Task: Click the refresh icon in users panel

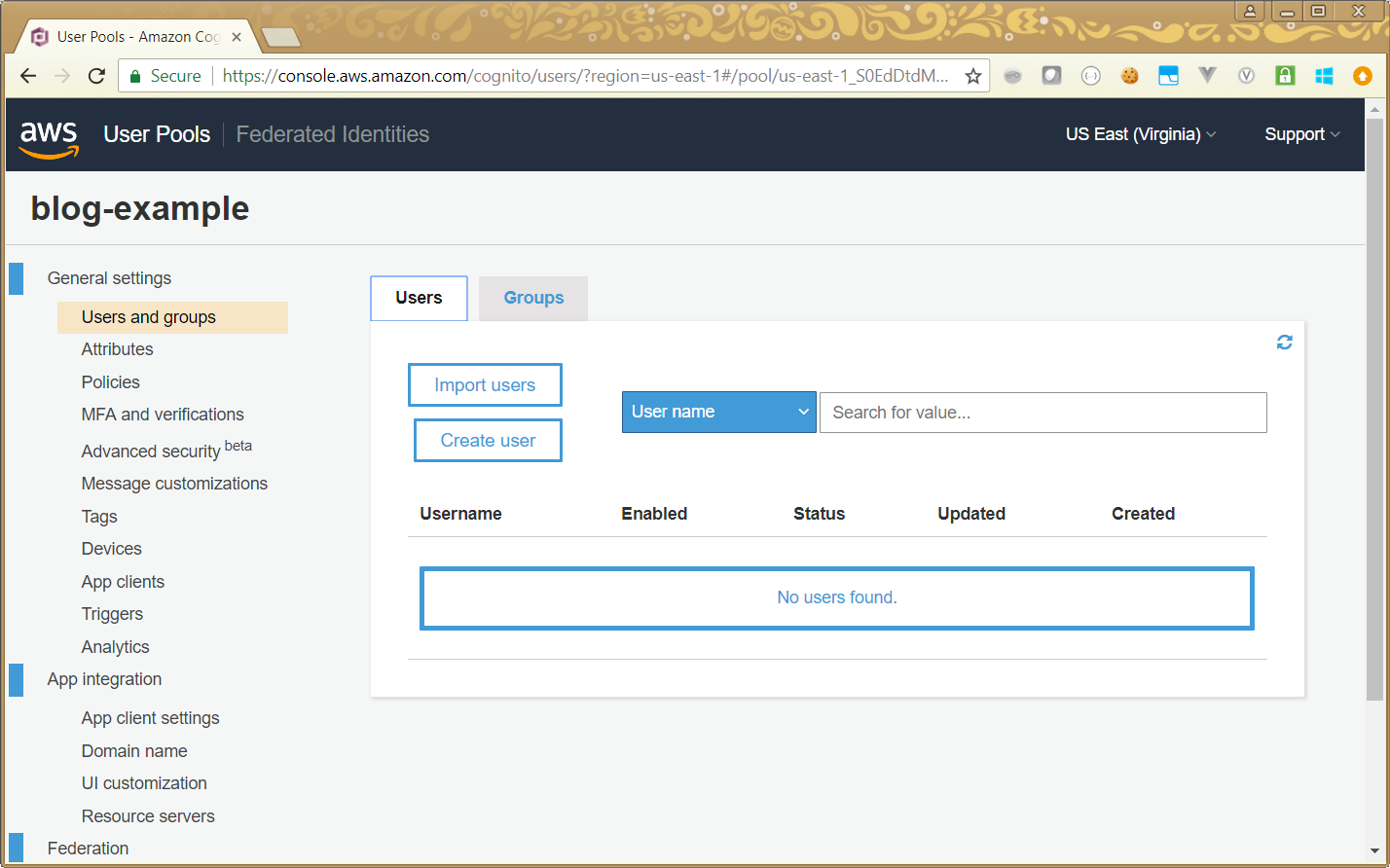Action: point(1284,343)
